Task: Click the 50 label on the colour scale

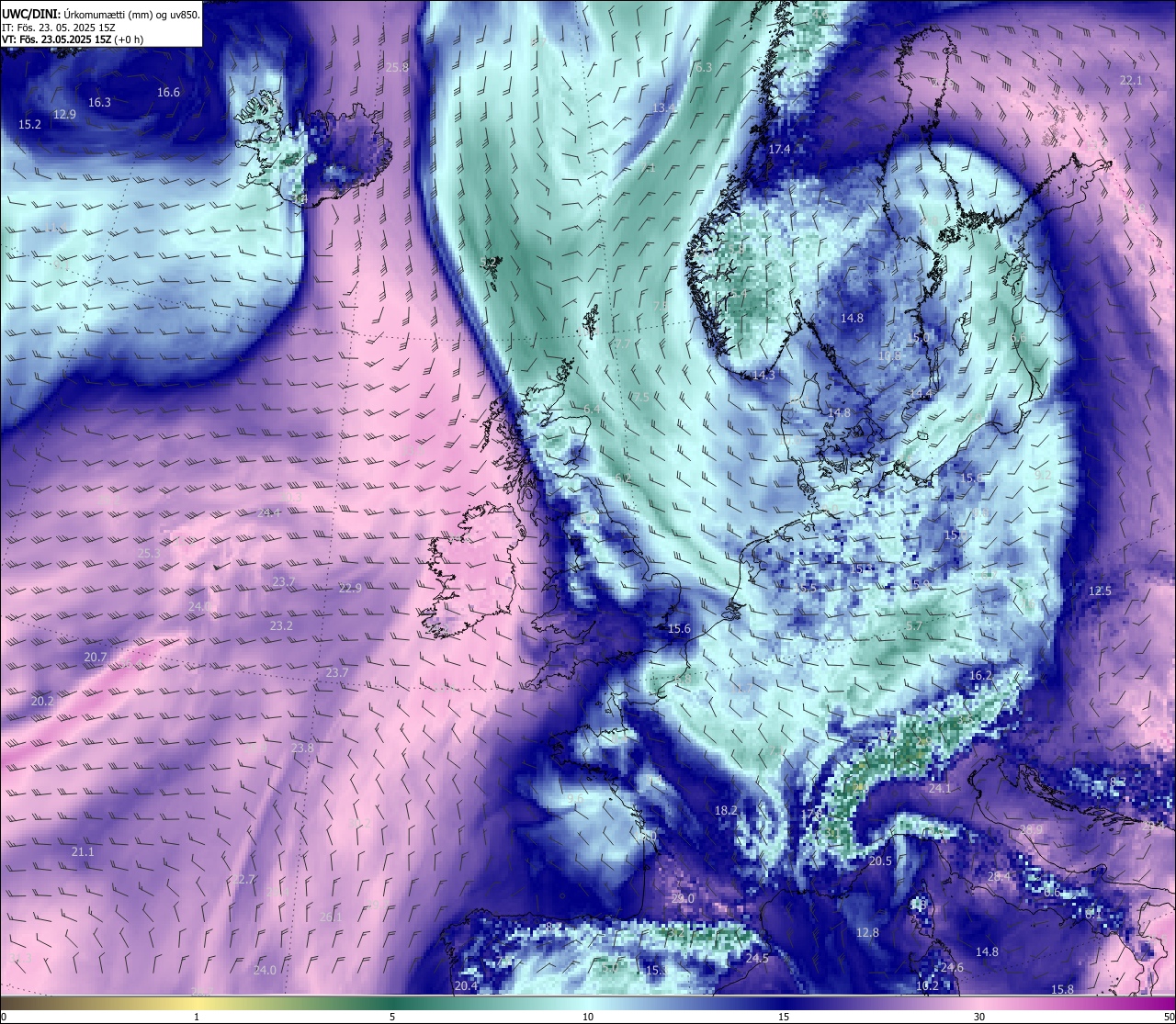Action: pyautogui.click(x=1168, y=1017)
